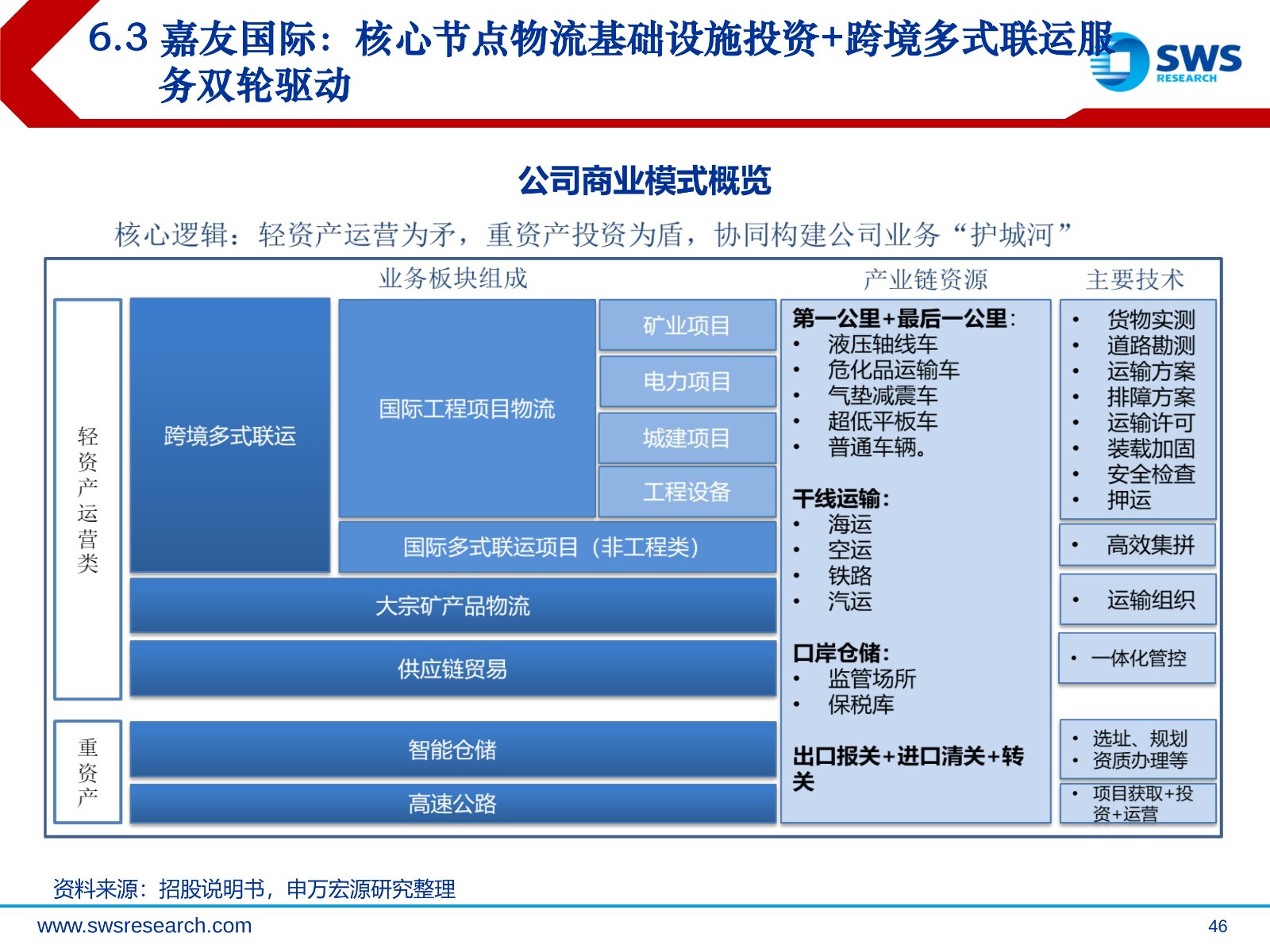Click the 汽运 bullet item
The image size is (1270, 952).
click(x=850, y=601)
